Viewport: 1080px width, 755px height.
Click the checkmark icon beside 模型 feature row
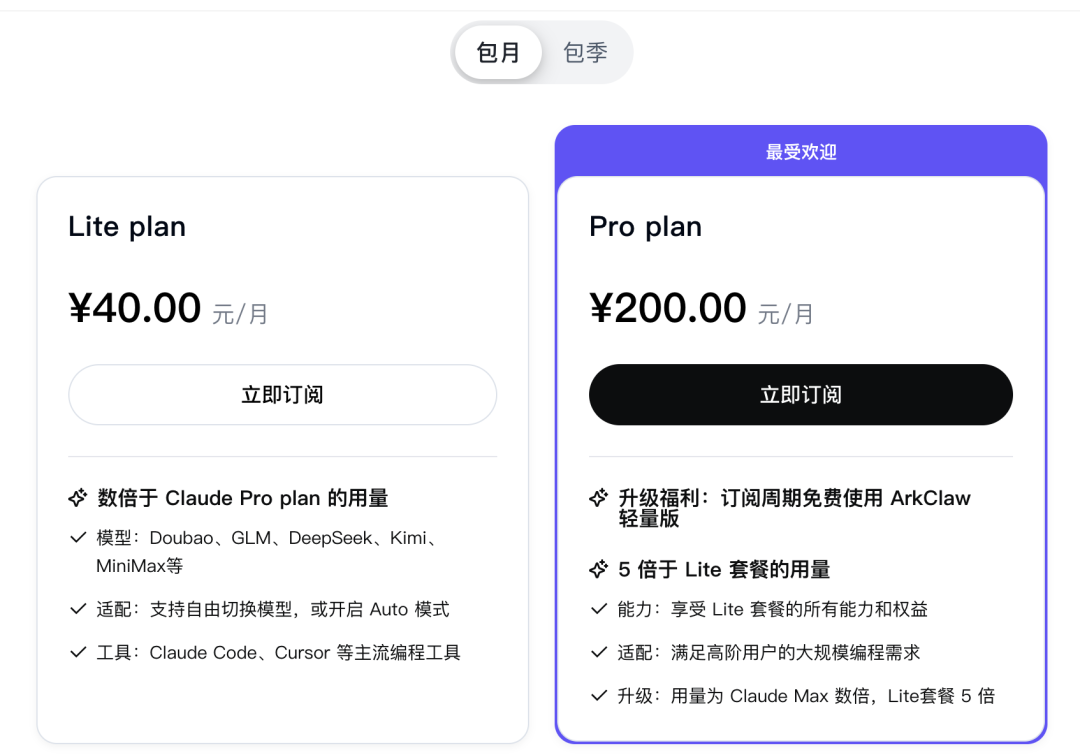point(78,537)
